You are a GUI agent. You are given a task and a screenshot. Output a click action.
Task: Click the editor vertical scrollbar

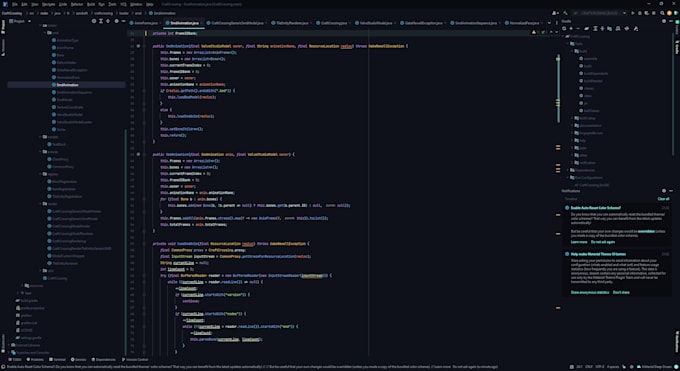558,89
